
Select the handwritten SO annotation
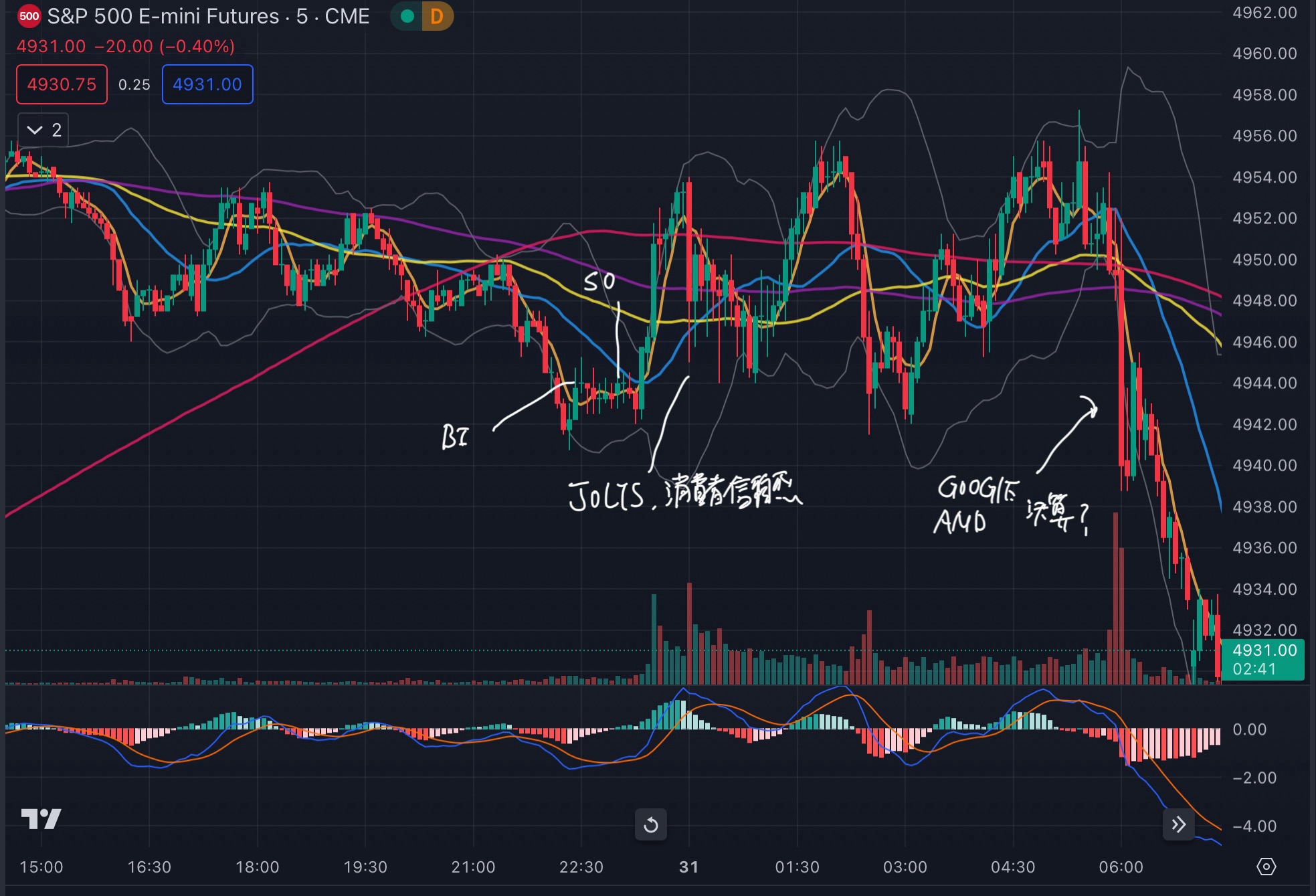coord(599,282)
